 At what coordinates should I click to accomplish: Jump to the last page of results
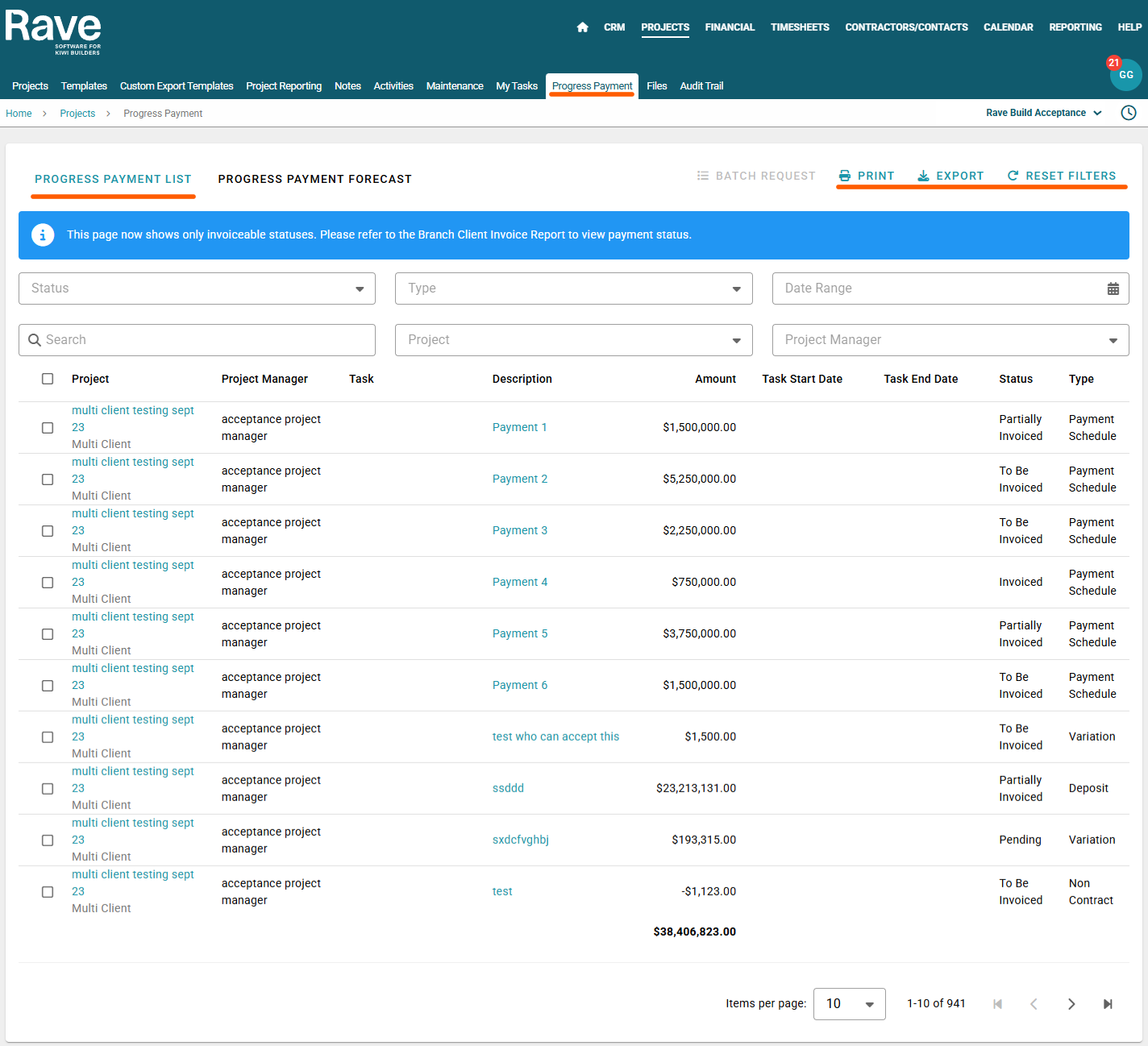(1108, 1004)
